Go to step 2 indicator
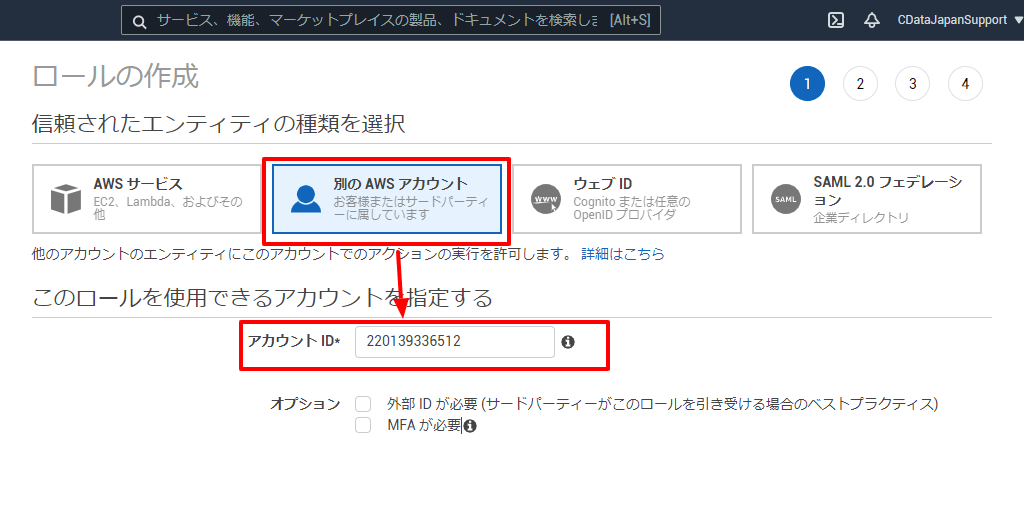1024x528 pixels. click(x=860, y=84)
